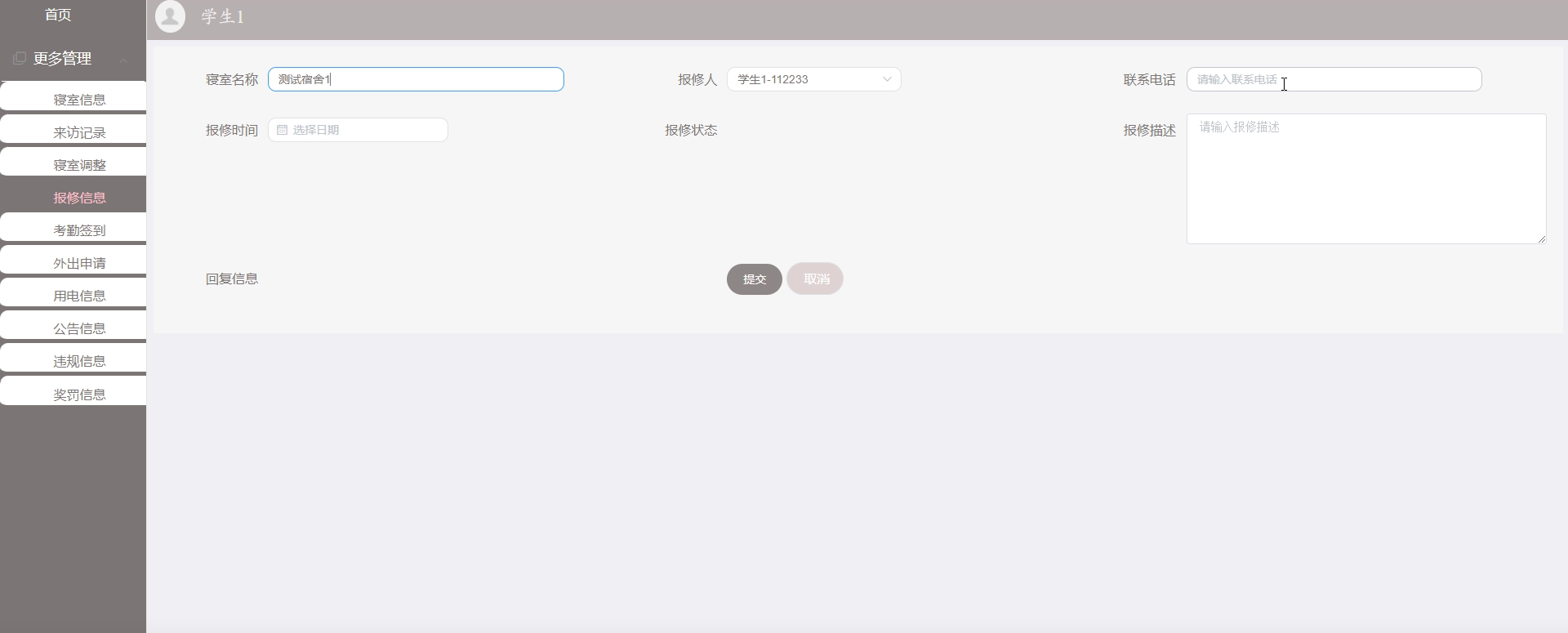1568x633 pixels.
Task: Open 考勤签到 menu item
Action: tap(73, 227)
